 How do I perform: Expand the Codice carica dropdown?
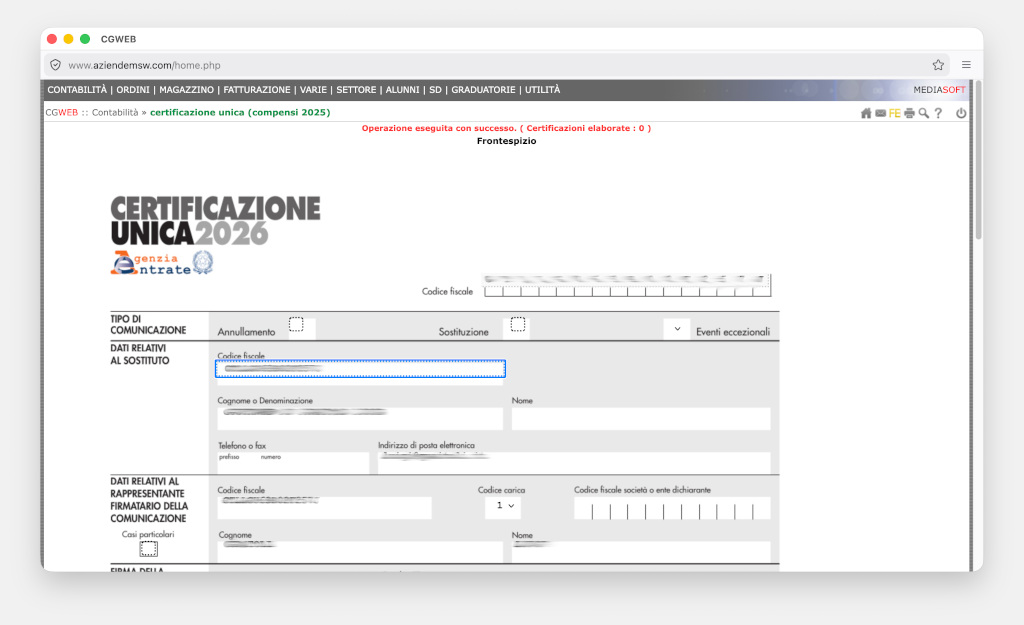503,507
